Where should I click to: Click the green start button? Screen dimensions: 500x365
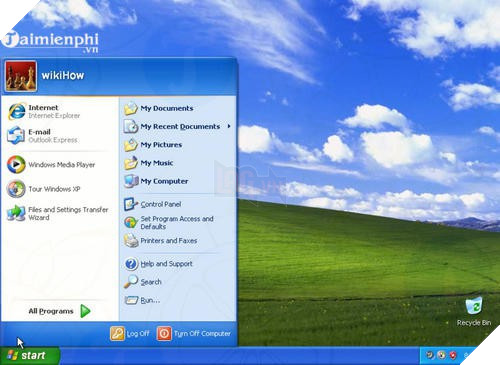pyautogui.click(x=30, y=356)
